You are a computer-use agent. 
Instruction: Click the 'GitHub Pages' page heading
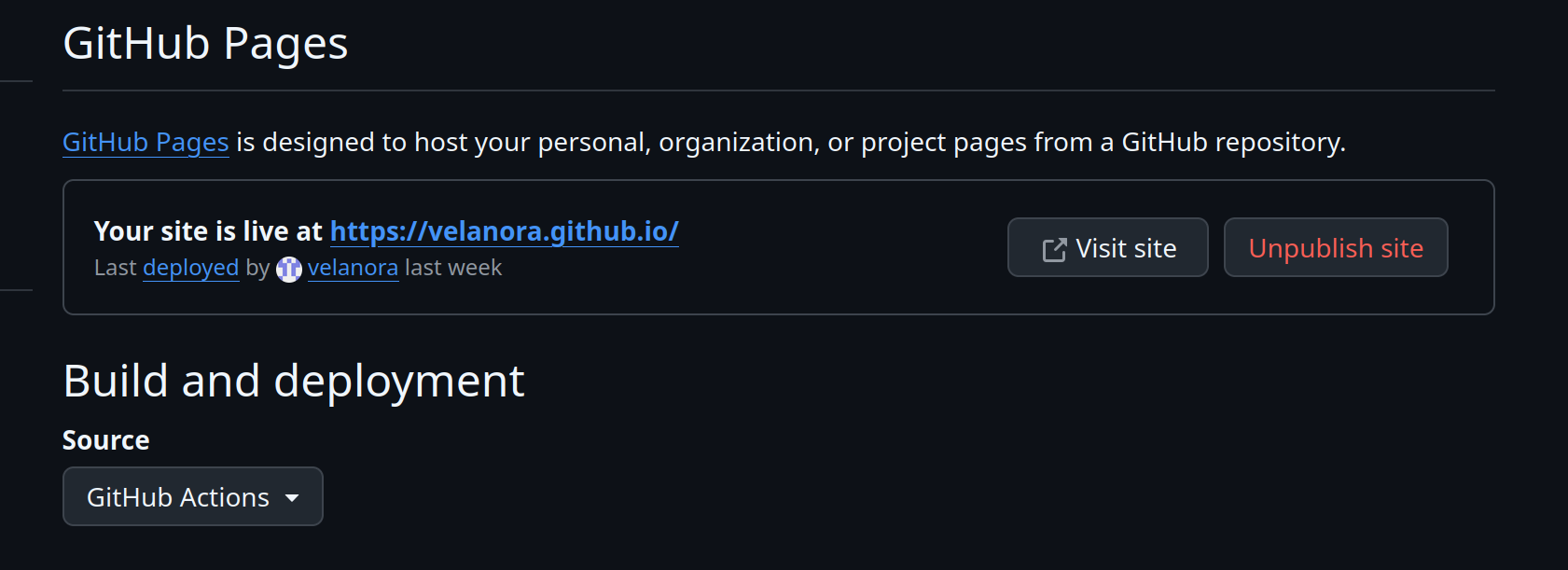(x=205, y=43)
